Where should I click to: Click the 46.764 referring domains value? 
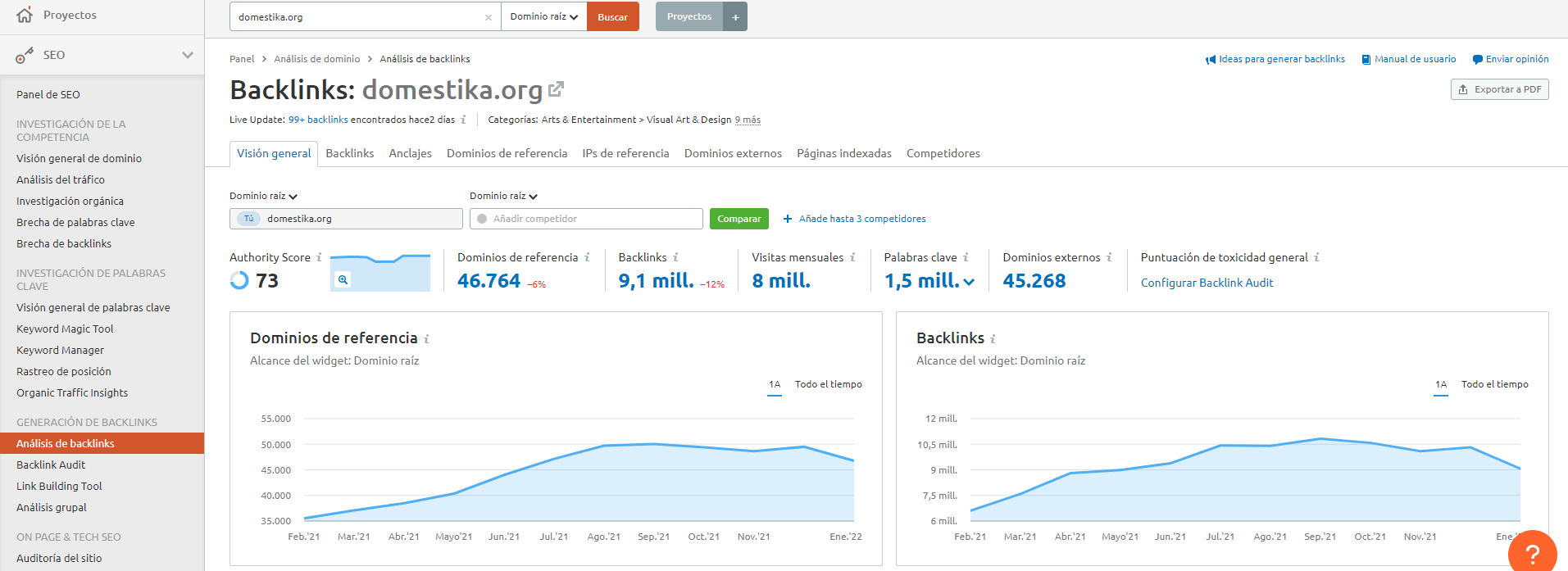pos(489,281)
